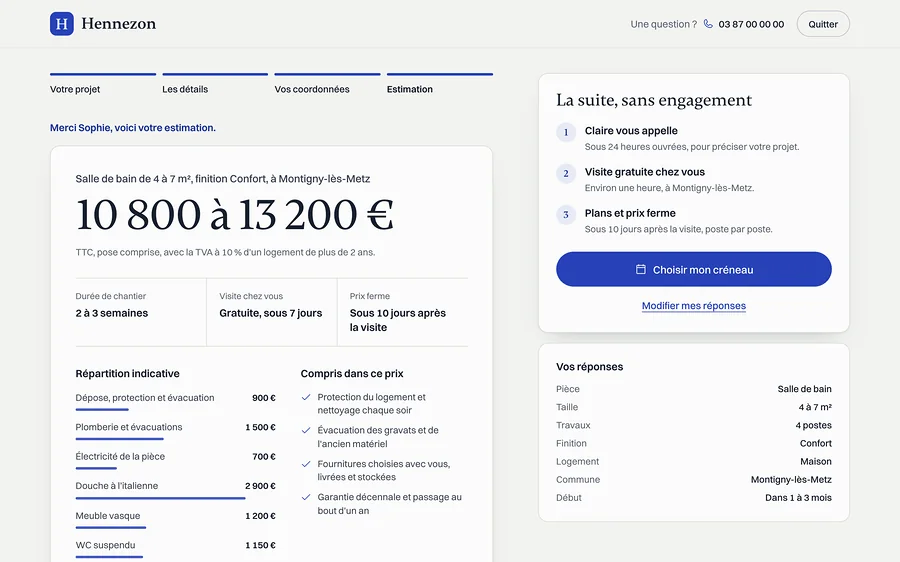Click the phone icon beside the number

point(708,24)
